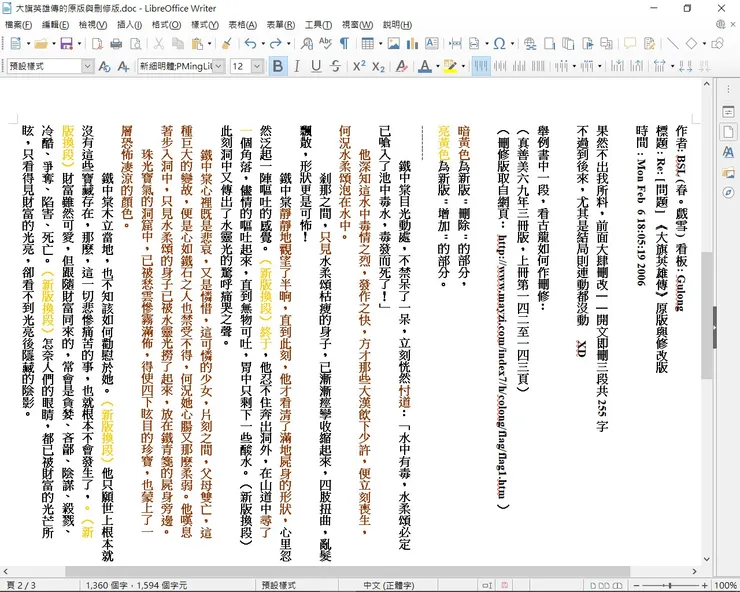Insert a text box icon
Screen dimensions: 740x592
pos(431,44)
